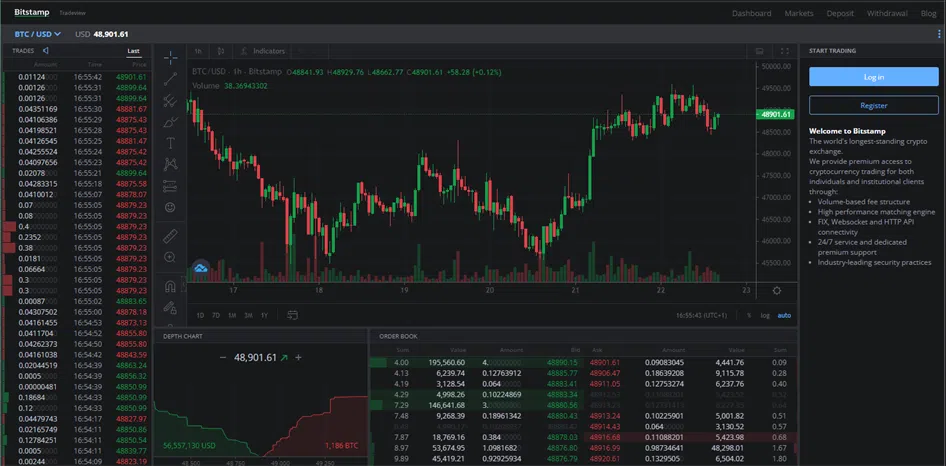Open the emoji icons tool

coord(170,207)
